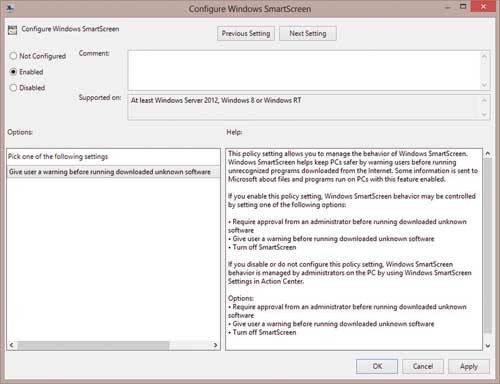The height and width of the screenshot is (384, 500).
Task: Click the policy icon beside Configure Windows SmartScreen
Action: [x=12, y=30]
